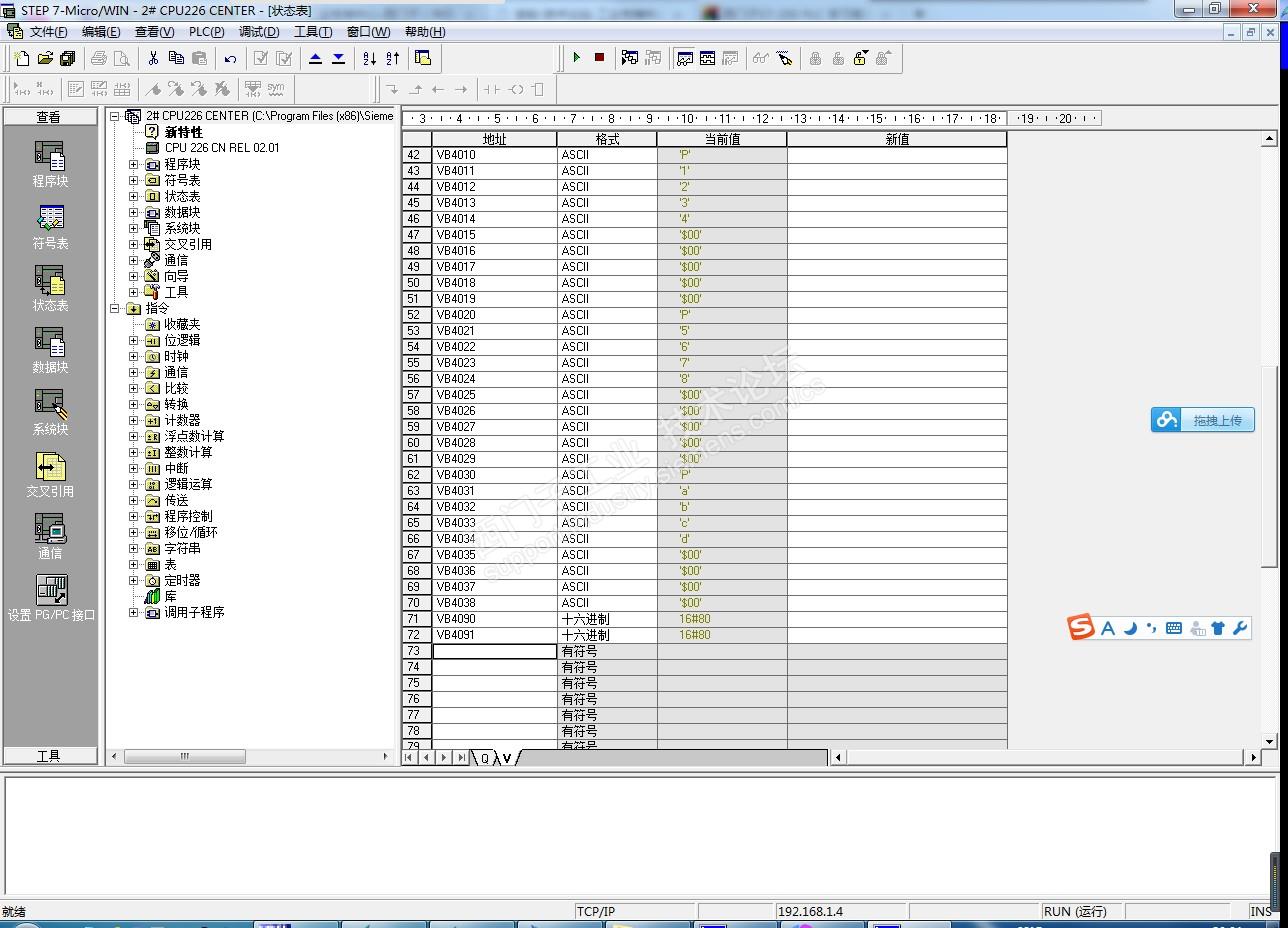Copy selection using the copy icon
Image resolution: width=1288 pixels, height=928 pixels.
click(x=176, y=58)
